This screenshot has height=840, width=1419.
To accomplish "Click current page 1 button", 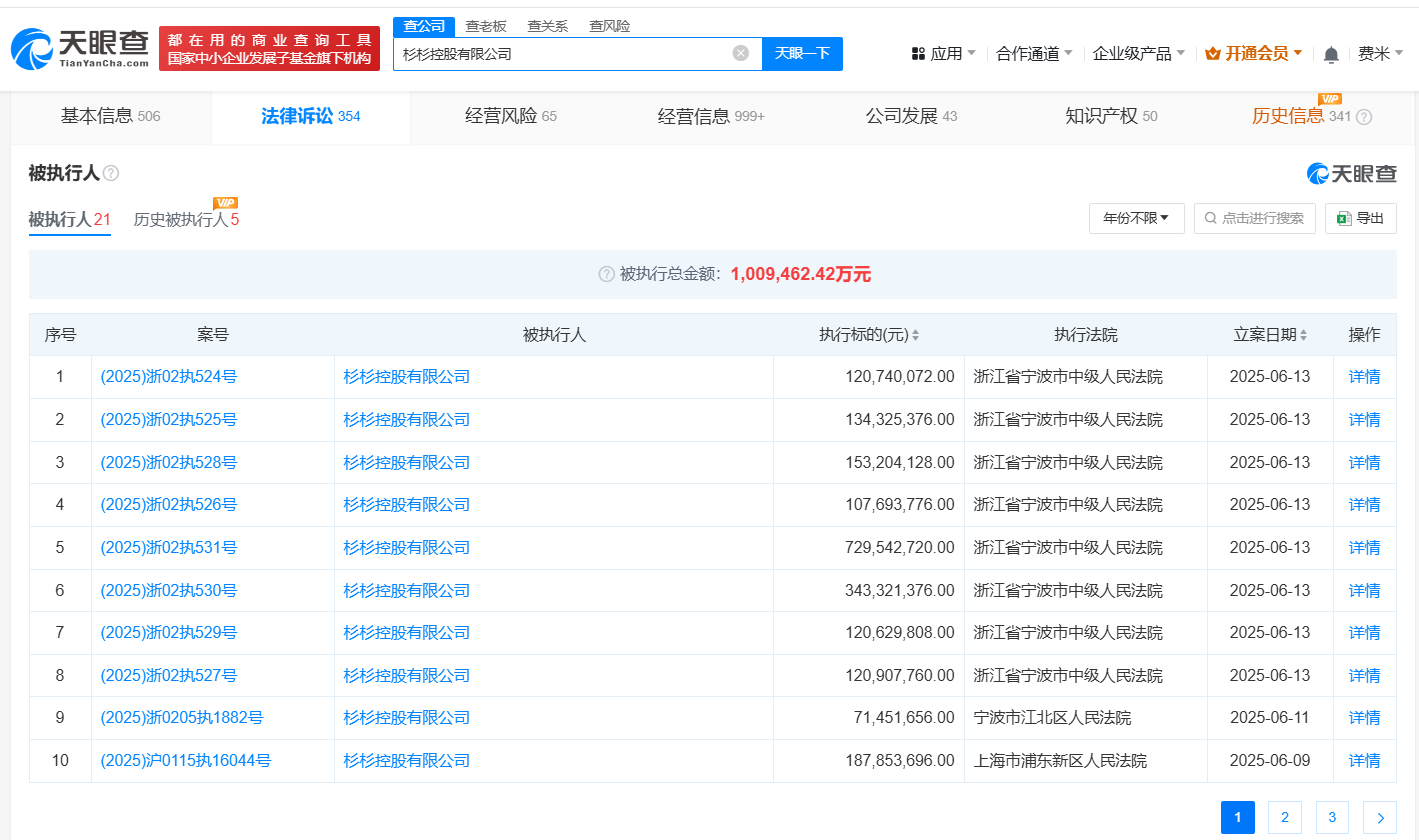I will [1237, 817].
